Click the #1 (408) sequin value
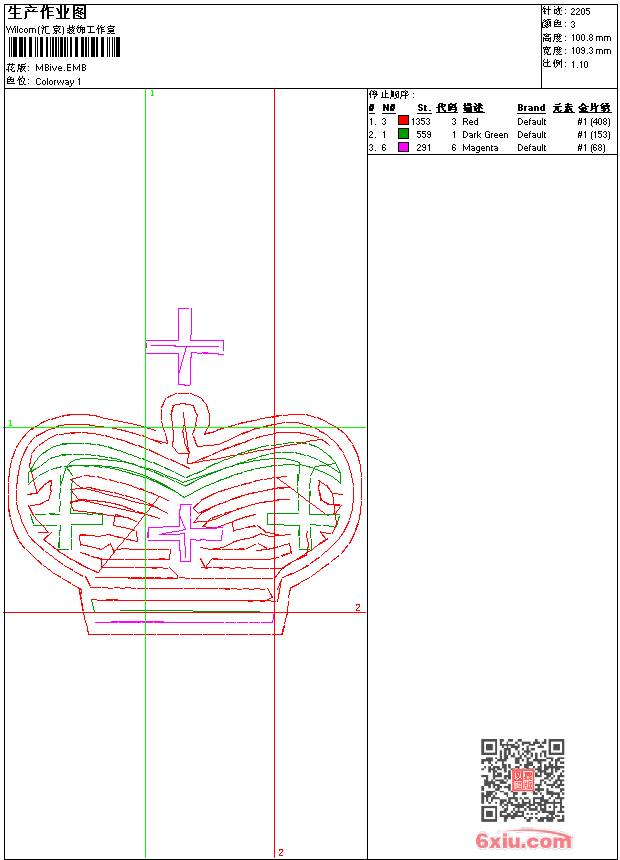The width and height of the screenshot is (620, 860). [x=594, y=122]
